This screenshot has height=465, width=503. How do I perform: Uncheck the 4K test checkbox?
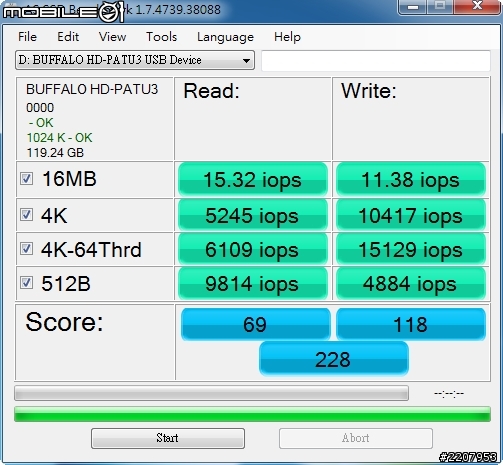coord(26,214)
